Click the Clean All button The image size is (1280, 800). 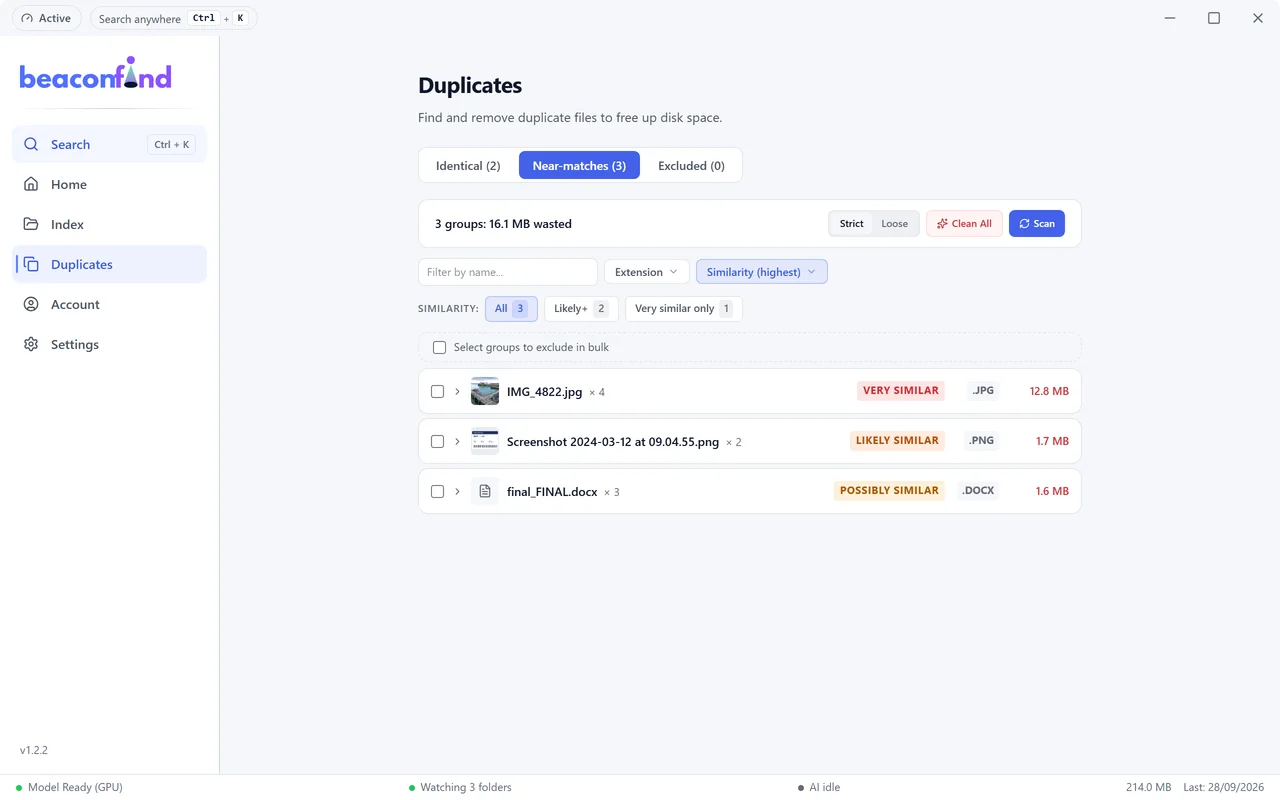964,223
